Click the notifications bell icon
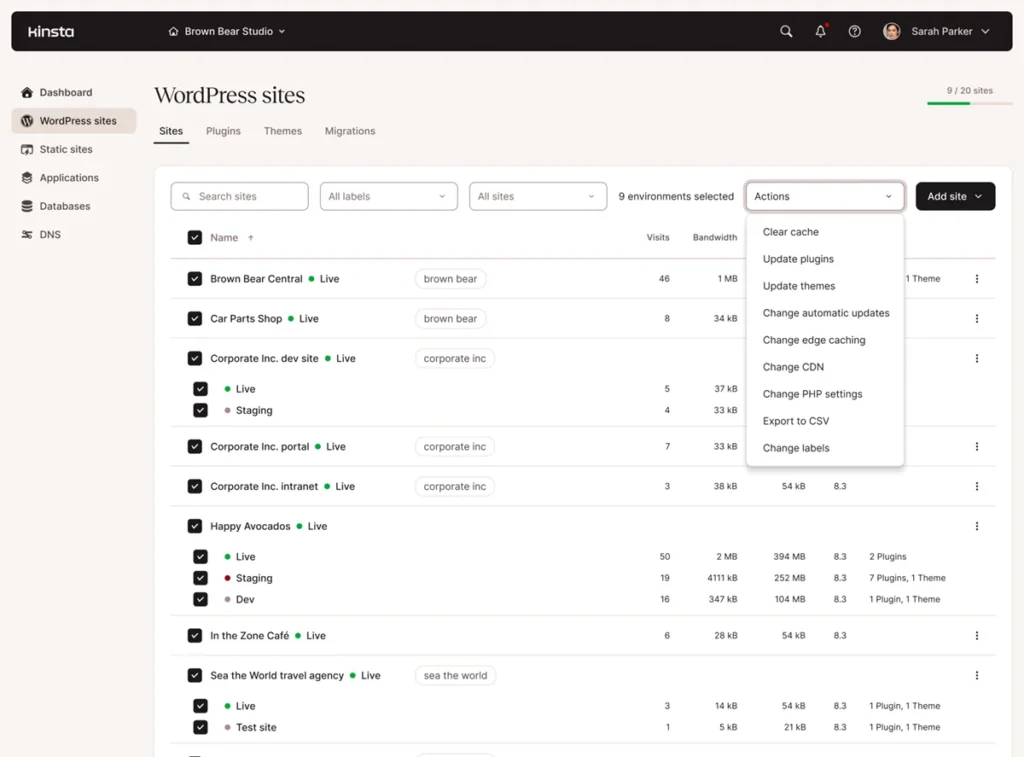 [820, 31]
